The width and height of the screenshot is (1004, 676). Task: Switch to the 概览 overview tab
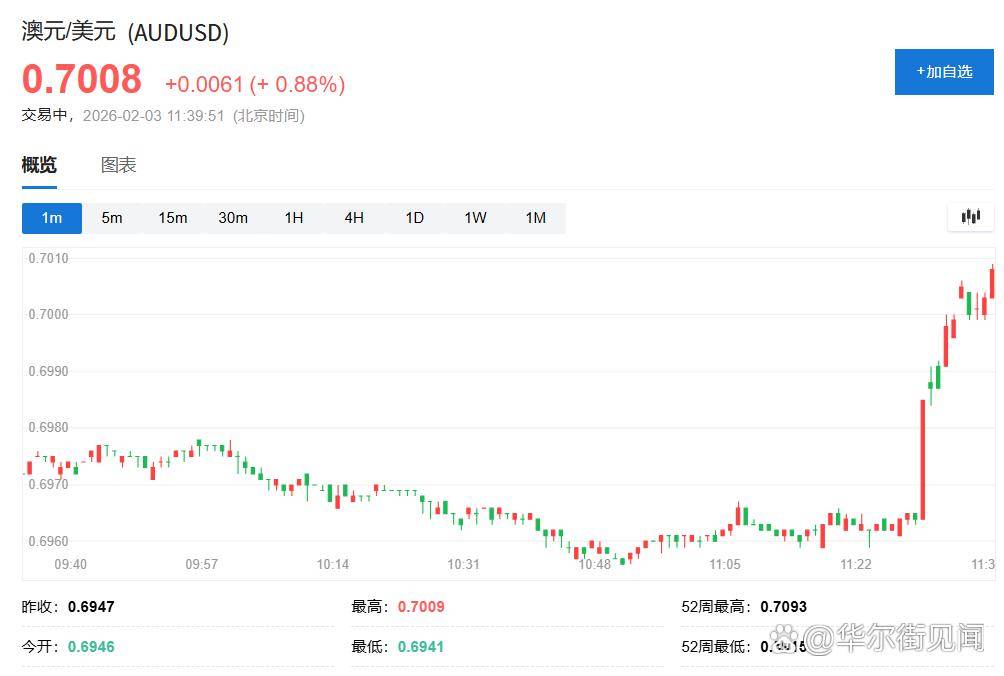pos(39,166)
